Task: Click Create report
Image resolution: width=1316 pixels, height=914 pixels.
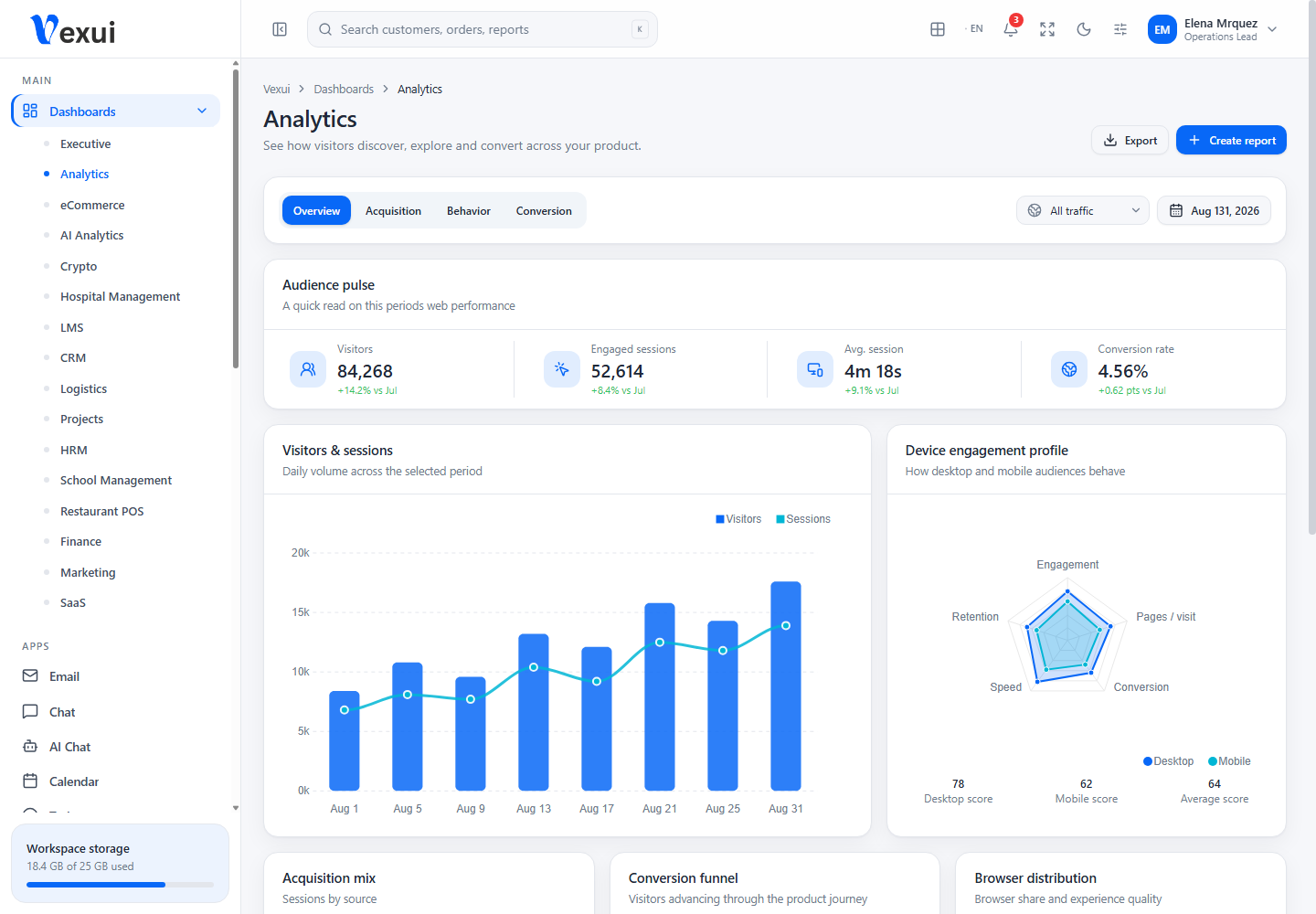Action: [1231, 140]
